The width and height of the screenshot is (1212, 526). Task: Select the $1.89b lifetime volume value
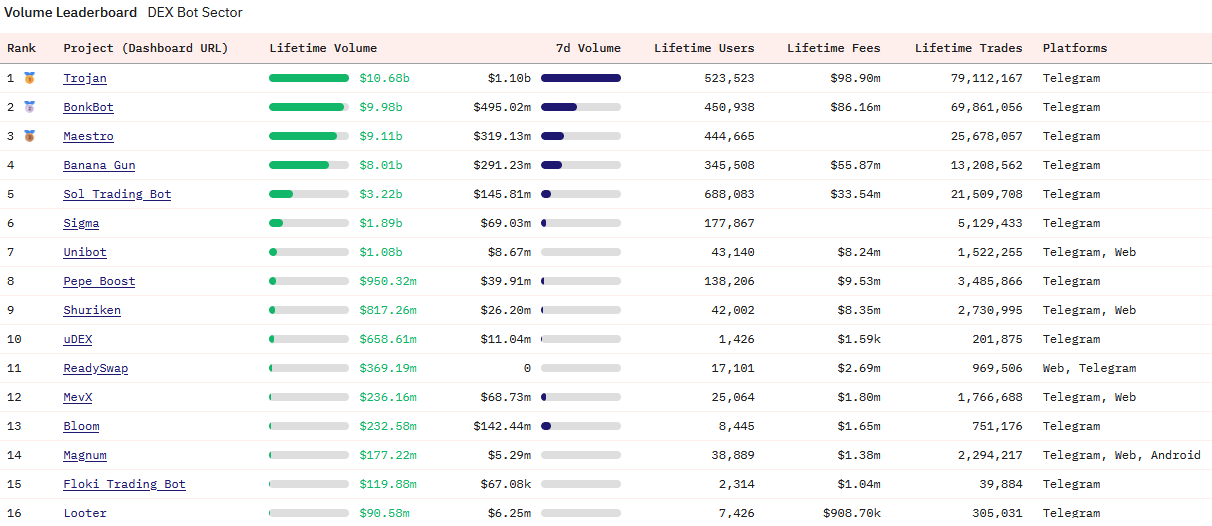pos(381,223)
